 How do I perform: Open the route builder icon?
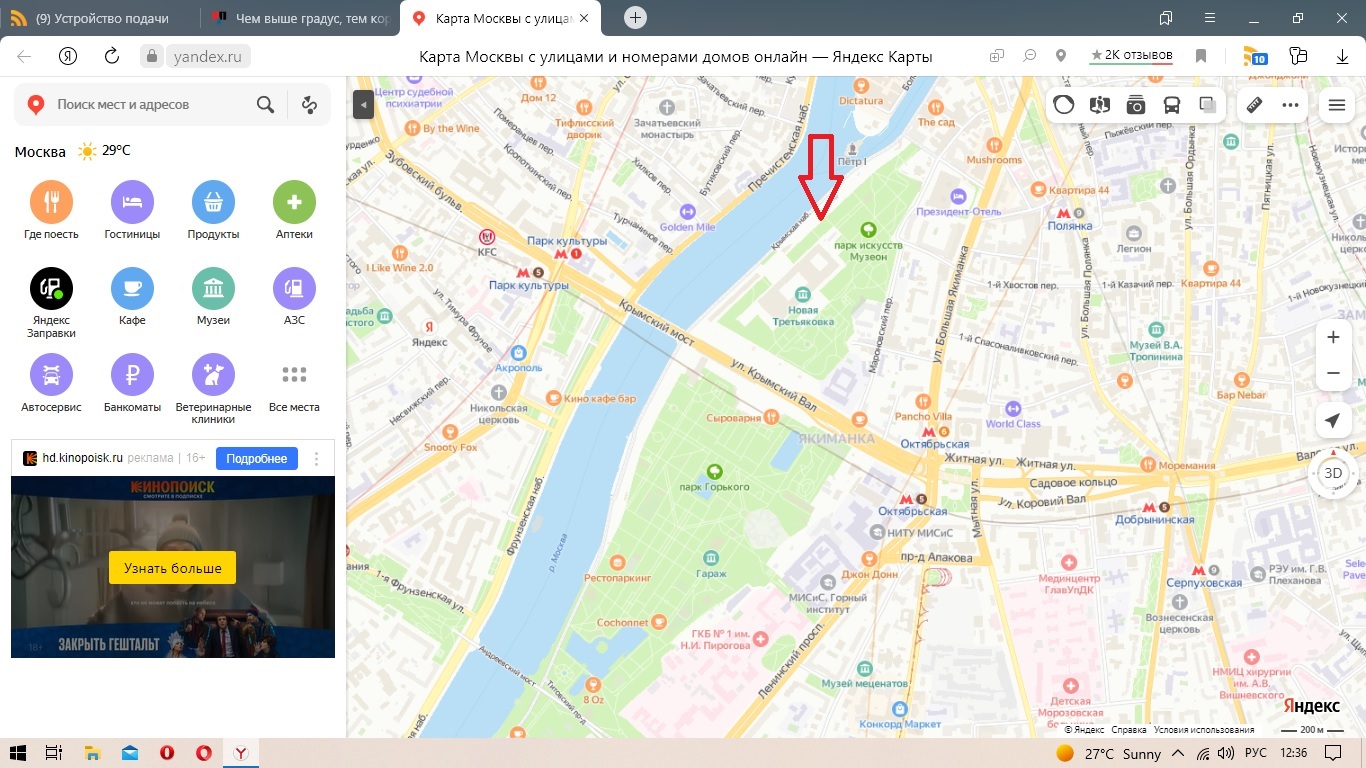pos(309,104)
